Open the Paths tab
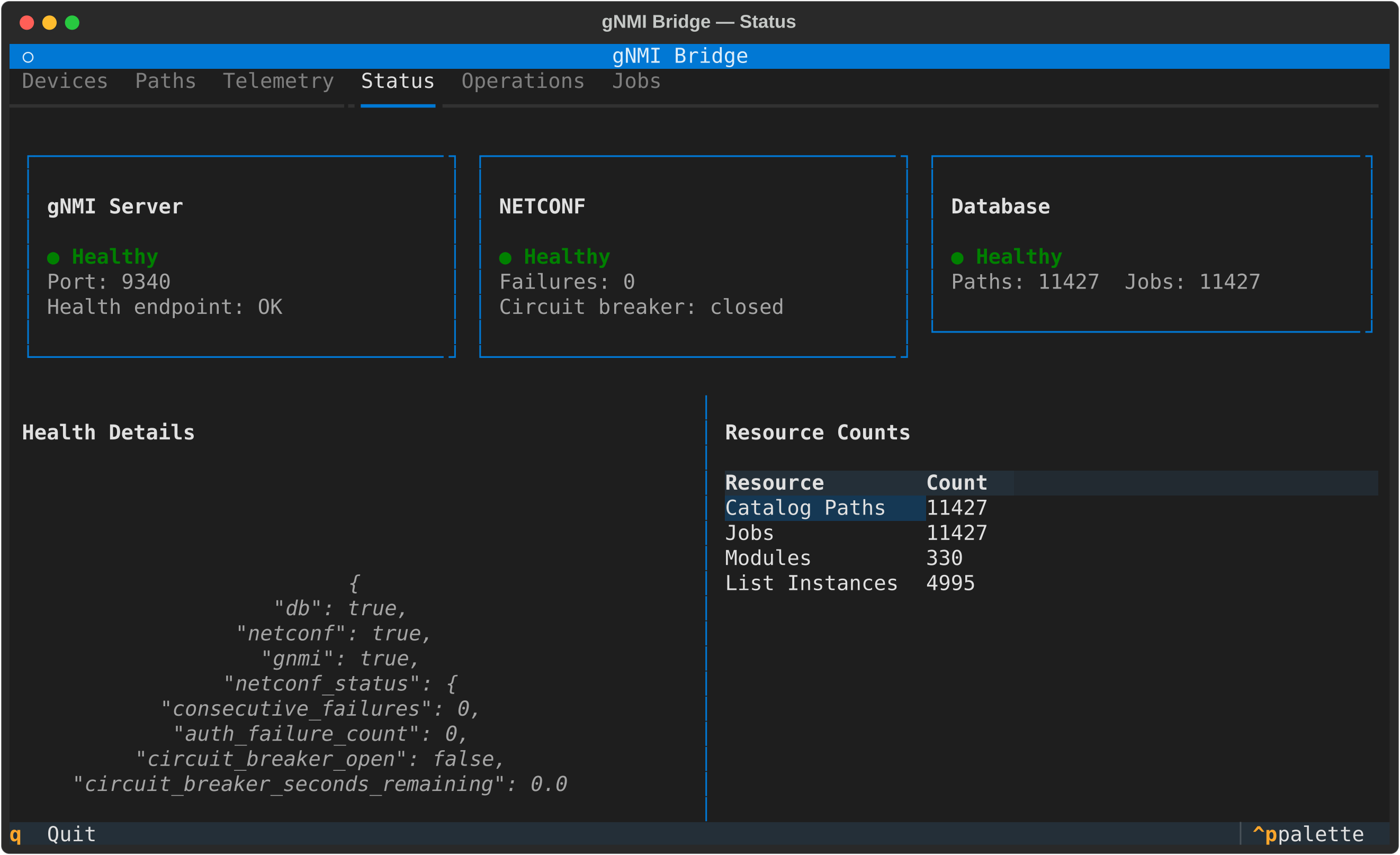1400x855 pixels. 165,81
